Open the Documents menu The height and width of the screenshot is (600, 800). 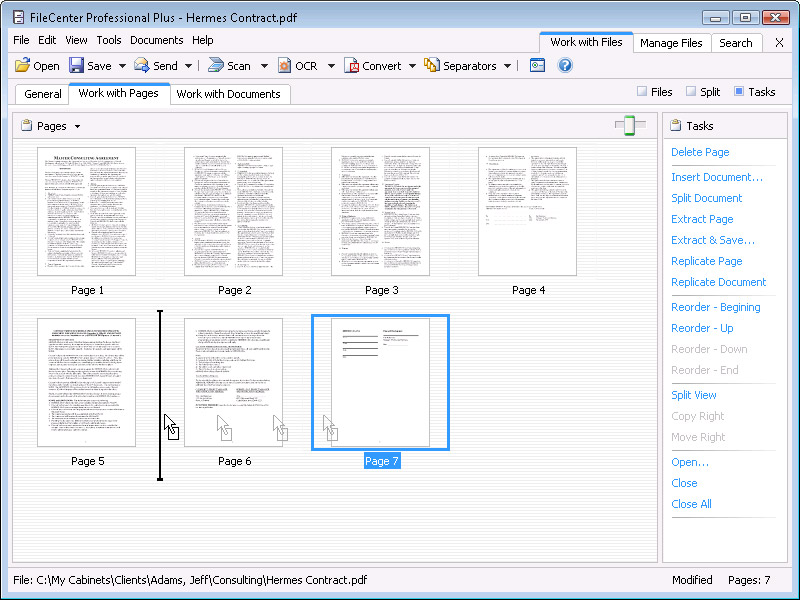(156, 40)
